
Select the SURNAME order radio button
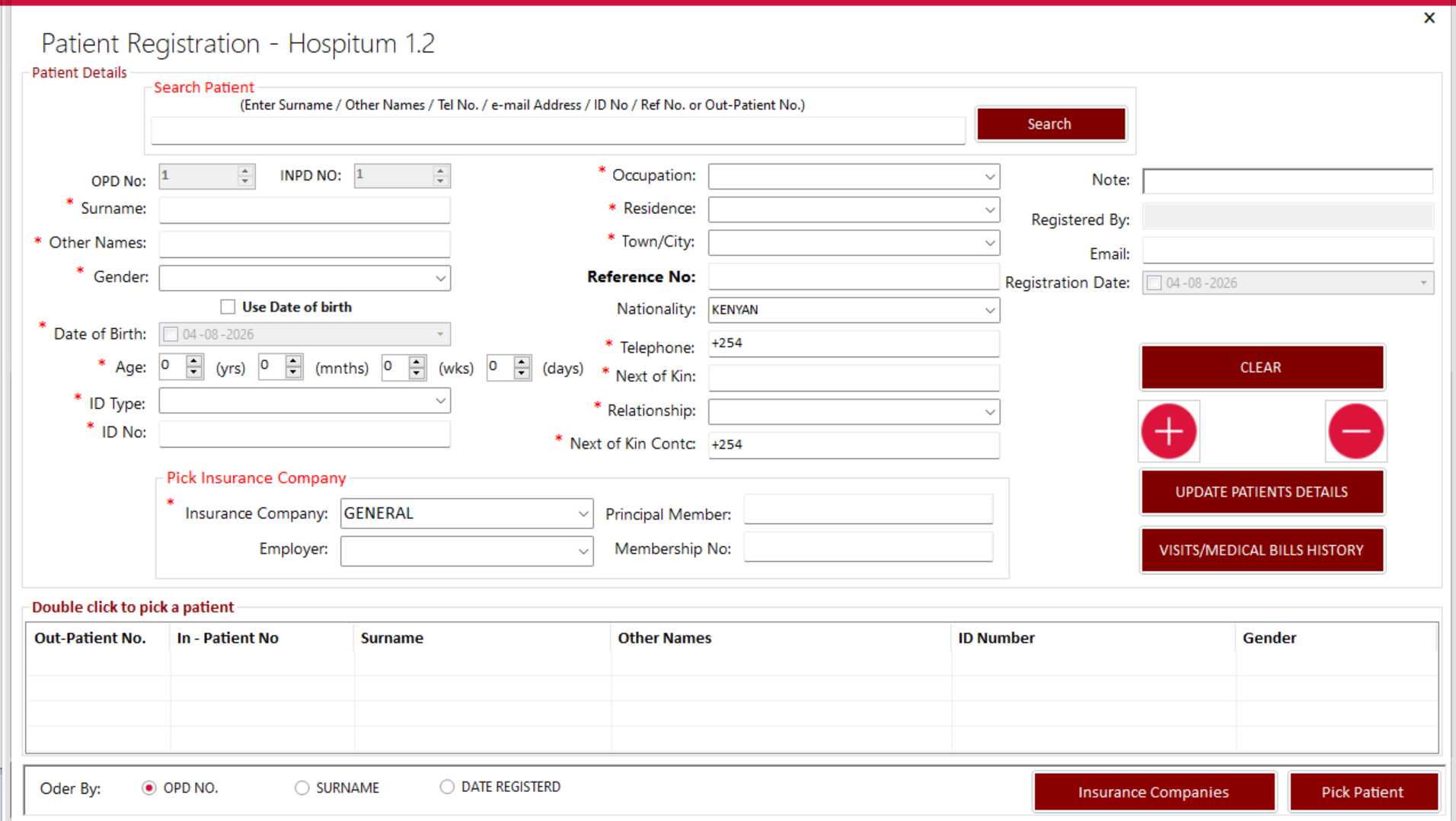pyautogui.click(x=302, y=788)
